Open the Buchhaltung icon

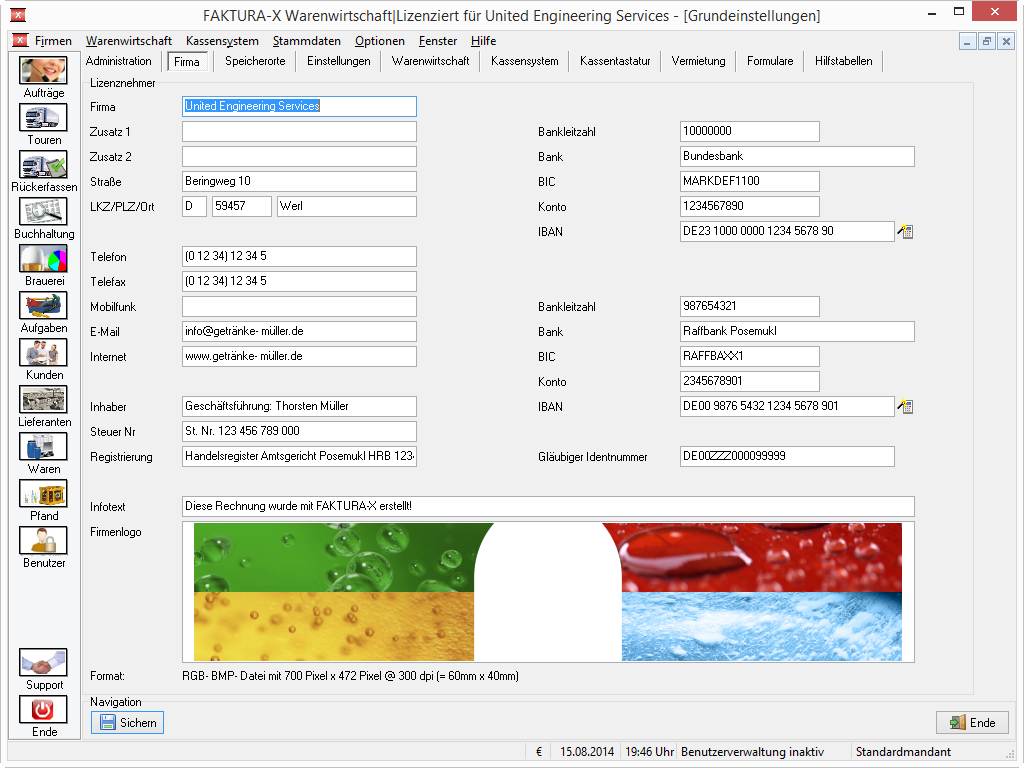click(43, 212)
